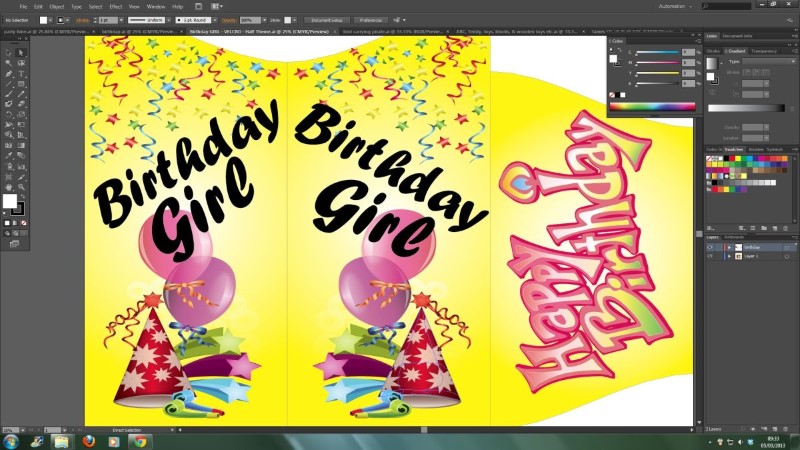Hide the top layer via eye icon
The image size is (800, 450).
[710, 247]
